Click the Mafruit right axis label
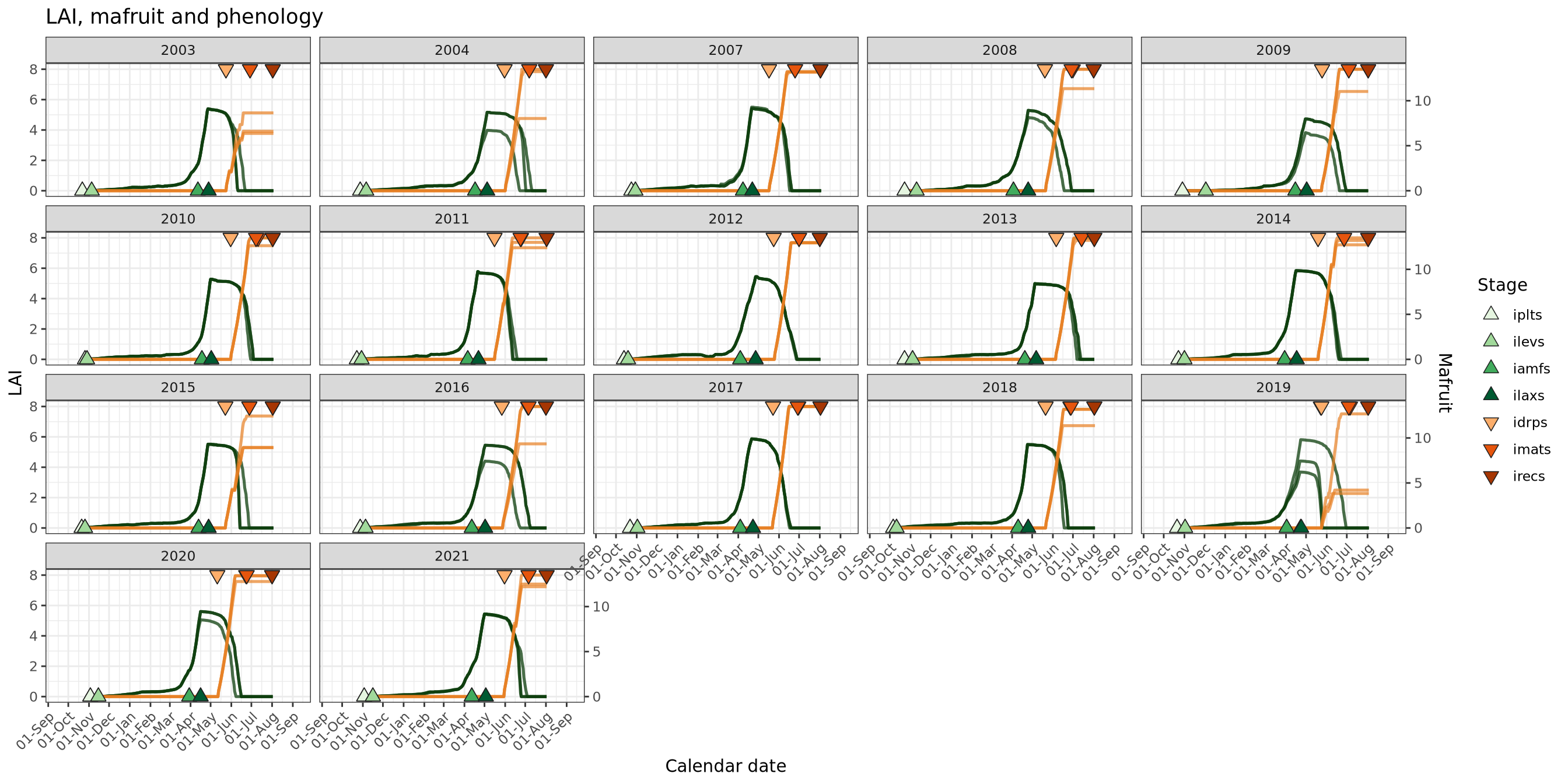 click(1444, 383)
